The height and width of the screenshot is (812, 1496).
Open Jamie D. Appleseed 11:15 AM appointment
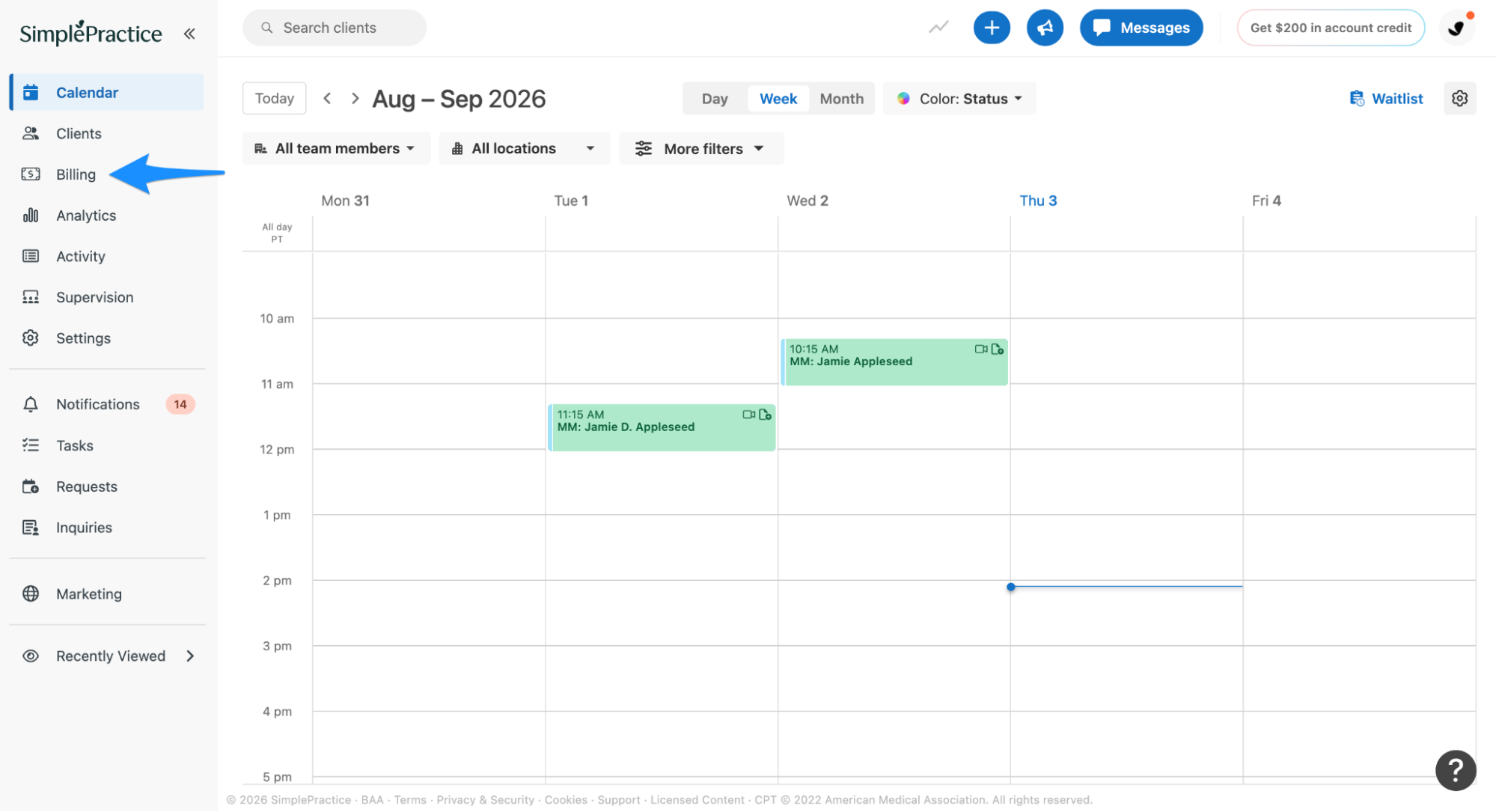coord(662,428)
